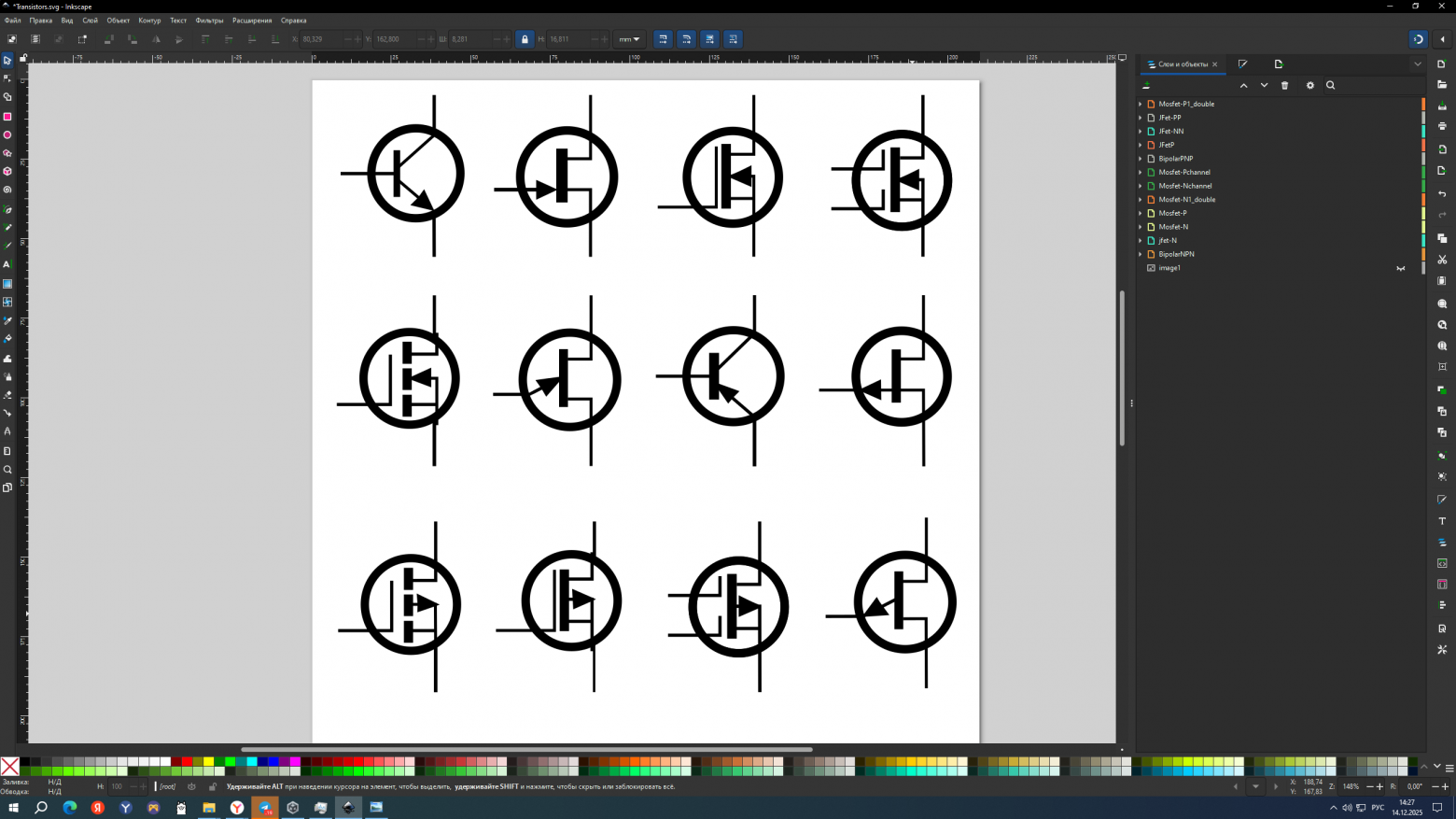Expand the Mosfet-Pchannel layer

click(x=1141, y=172)
